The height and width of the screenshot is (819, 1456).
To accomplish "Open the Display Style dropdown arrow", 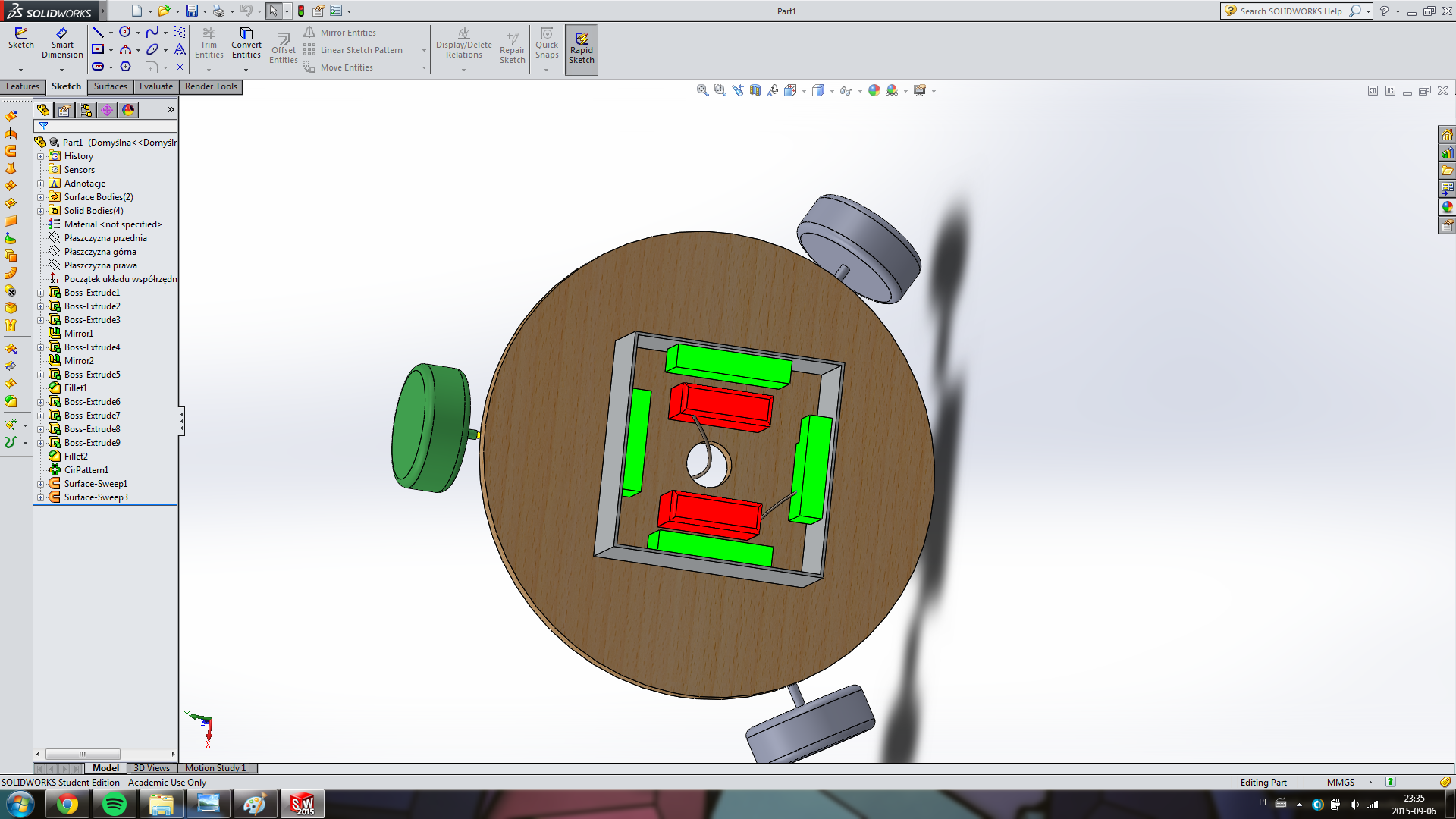I will tap(832, 91).
